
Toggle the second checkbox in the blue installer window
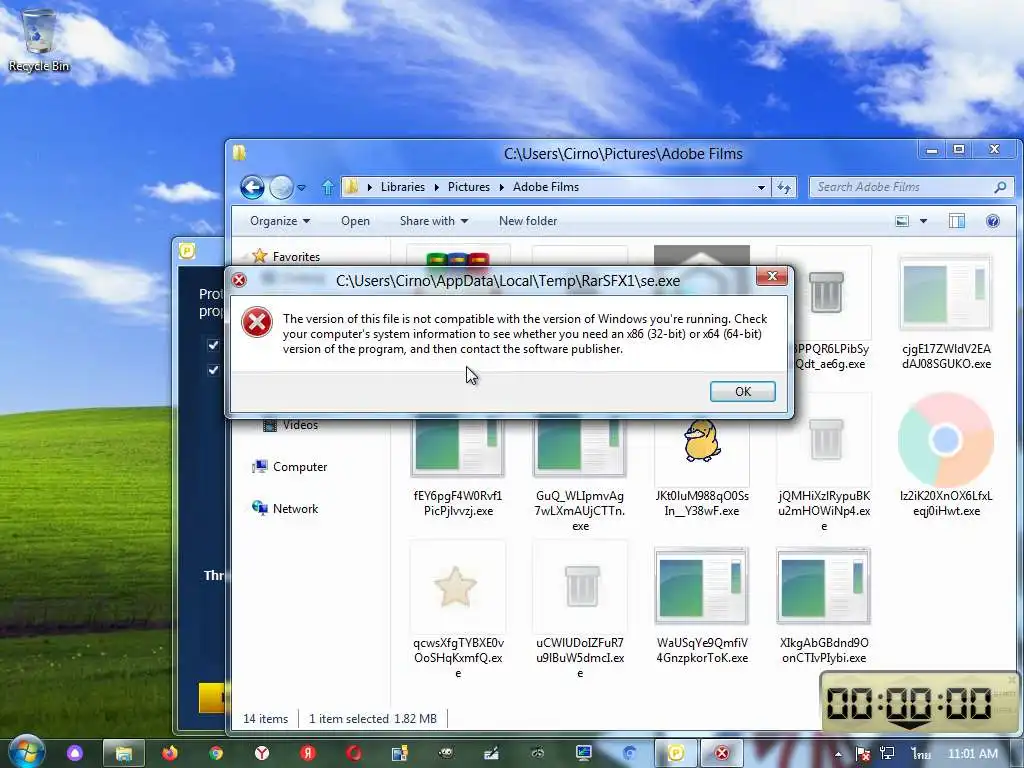tap(213, 370)
